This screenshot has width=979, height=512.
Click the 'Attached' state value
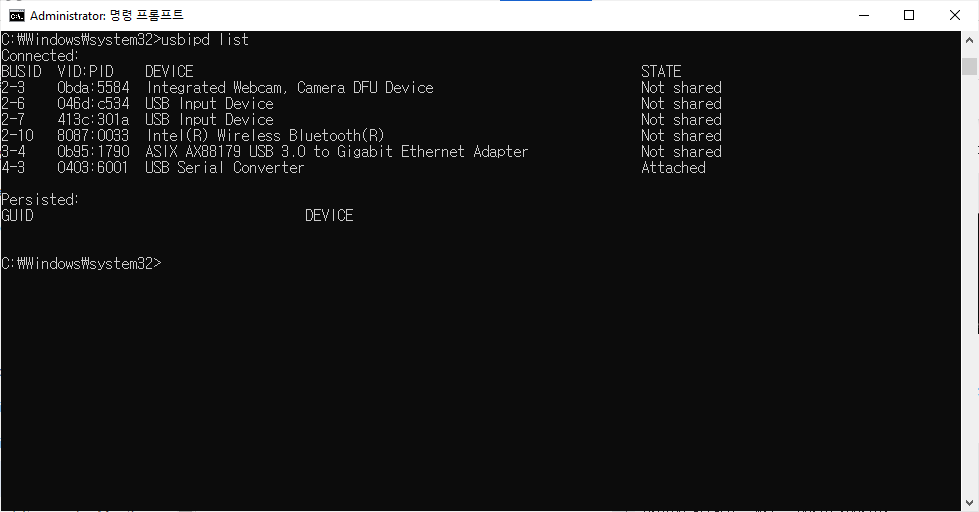[673, 168]
